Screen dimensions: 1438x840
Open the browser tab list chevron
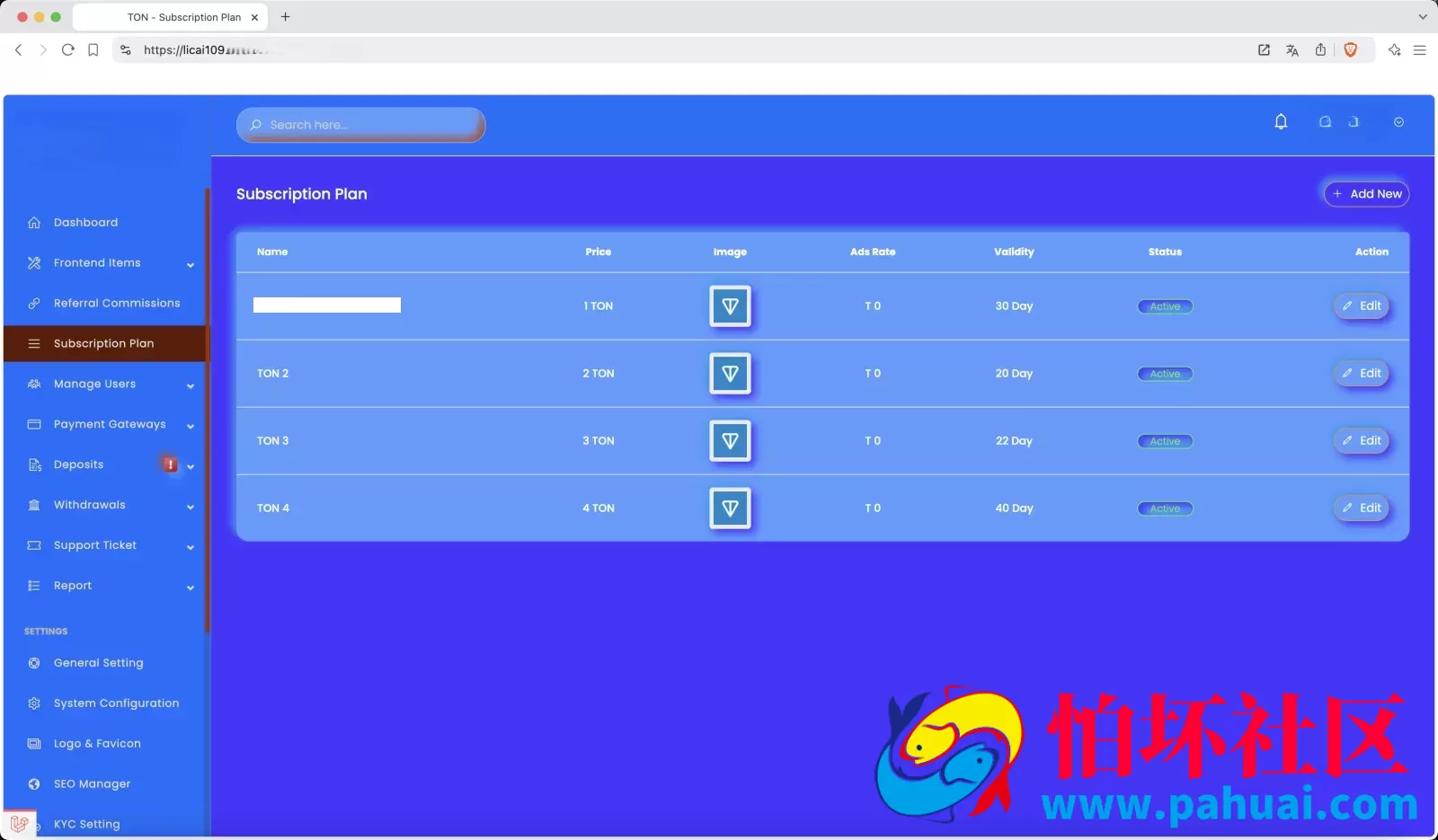[1423, 16]
